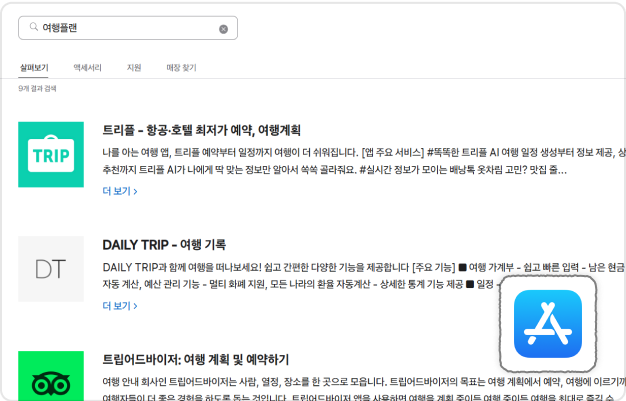Open the 트리플 항공·호텔 최저가 예약 title
626x401 pixels.
202,130
